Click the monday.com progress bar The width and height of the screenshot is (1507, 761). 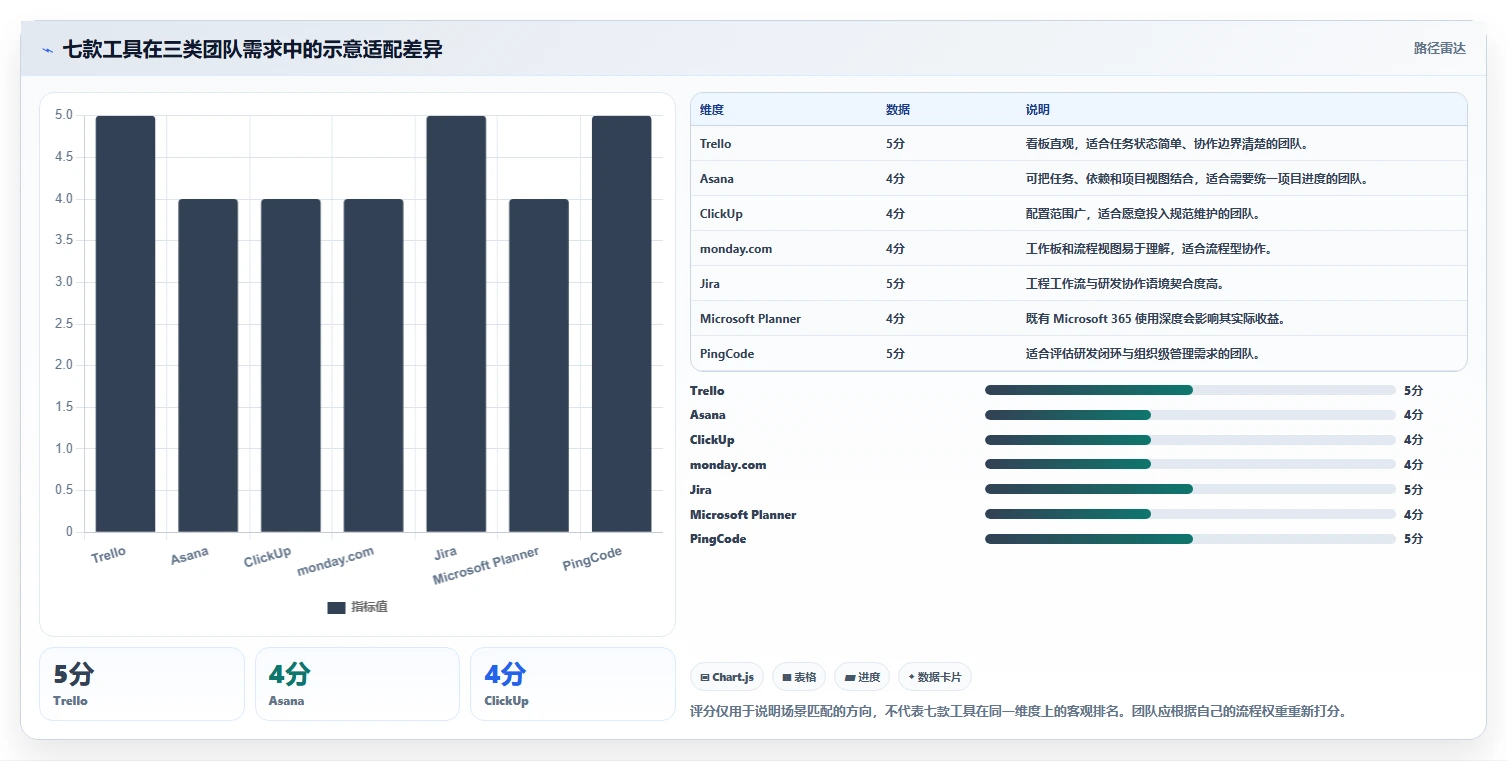[x=1190, y=464]
